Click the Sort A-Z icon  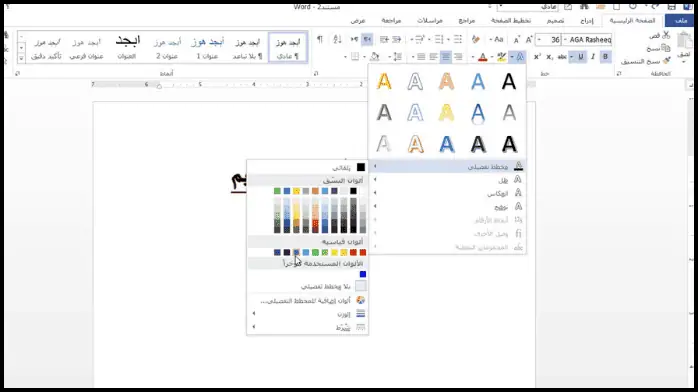(337, 40)
